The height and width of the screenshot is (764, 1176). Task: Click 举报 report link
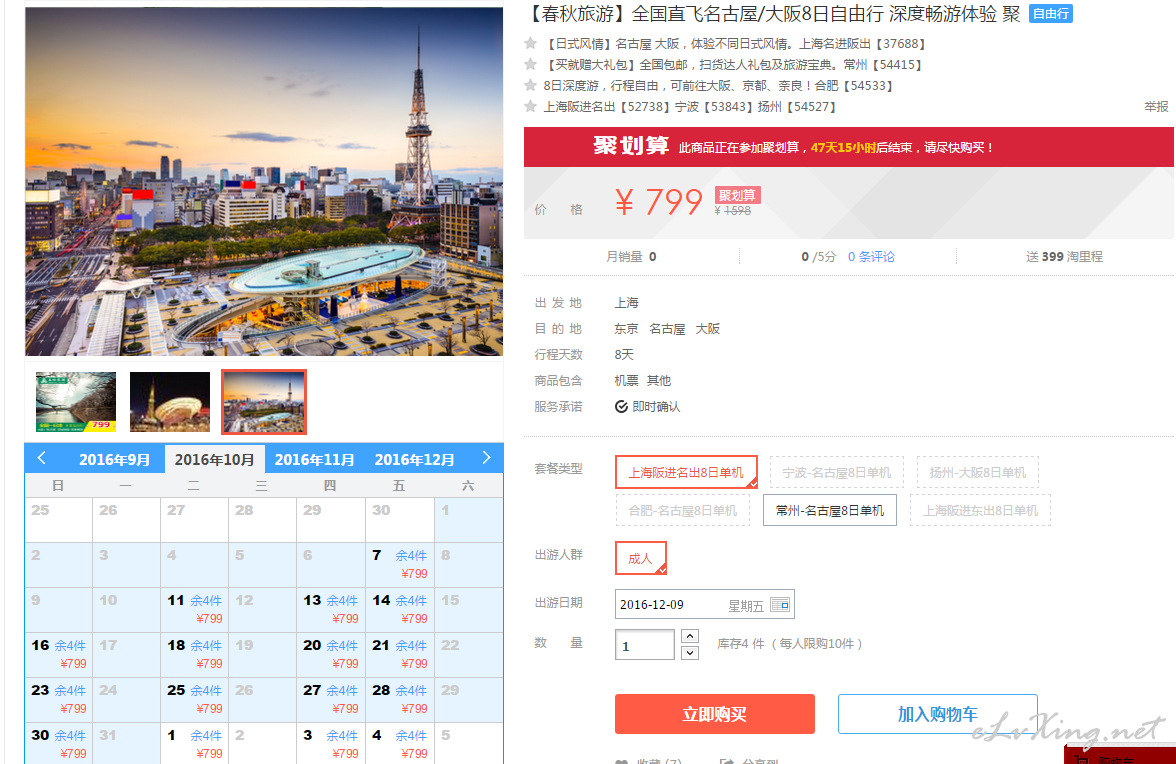click(1156, 106)
